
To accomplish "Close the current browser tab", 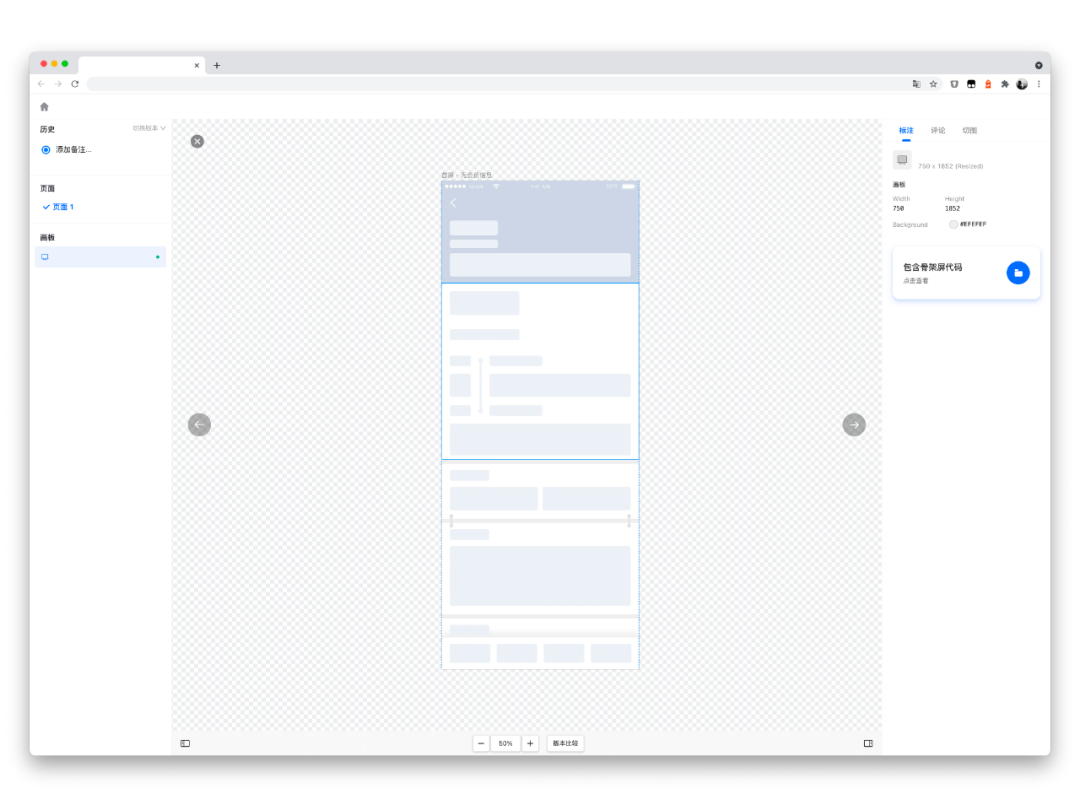I will [196, 65].
